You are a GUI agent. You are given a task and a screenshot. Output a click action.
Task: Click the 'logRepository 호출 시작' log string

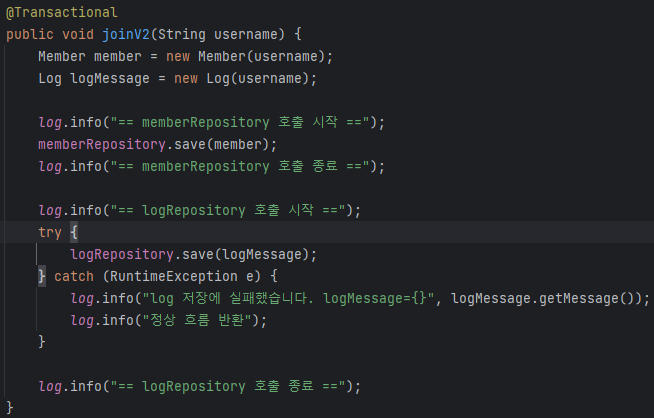(x=228, y=210)
